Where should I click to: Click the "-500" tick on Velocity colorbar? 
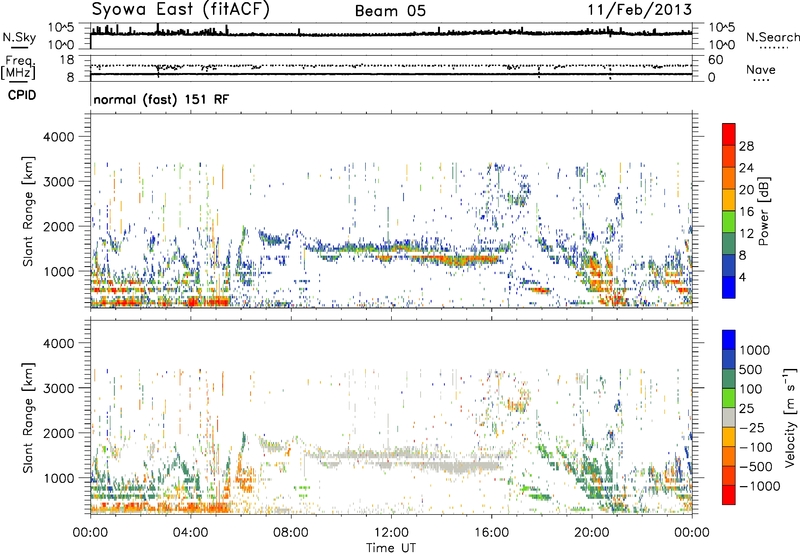[x=756, y=467]
